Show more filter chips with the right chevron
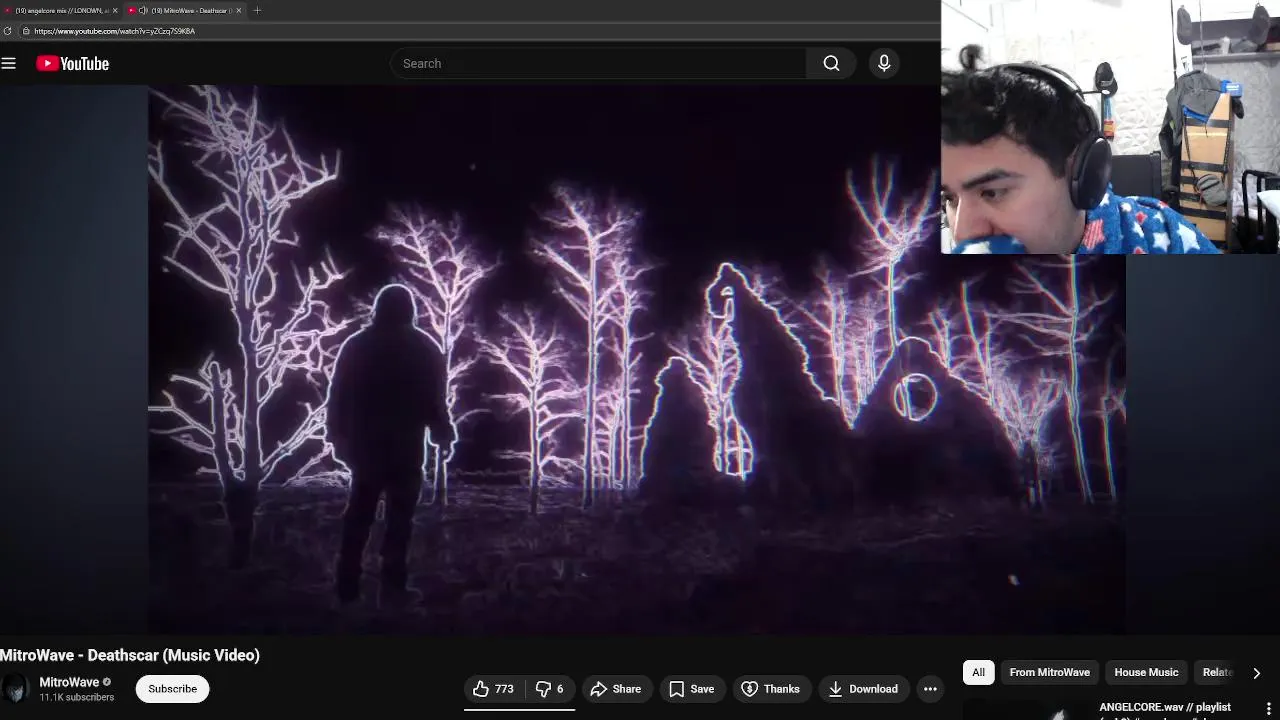1280x720 pixels. click(x=1257, y=673)
